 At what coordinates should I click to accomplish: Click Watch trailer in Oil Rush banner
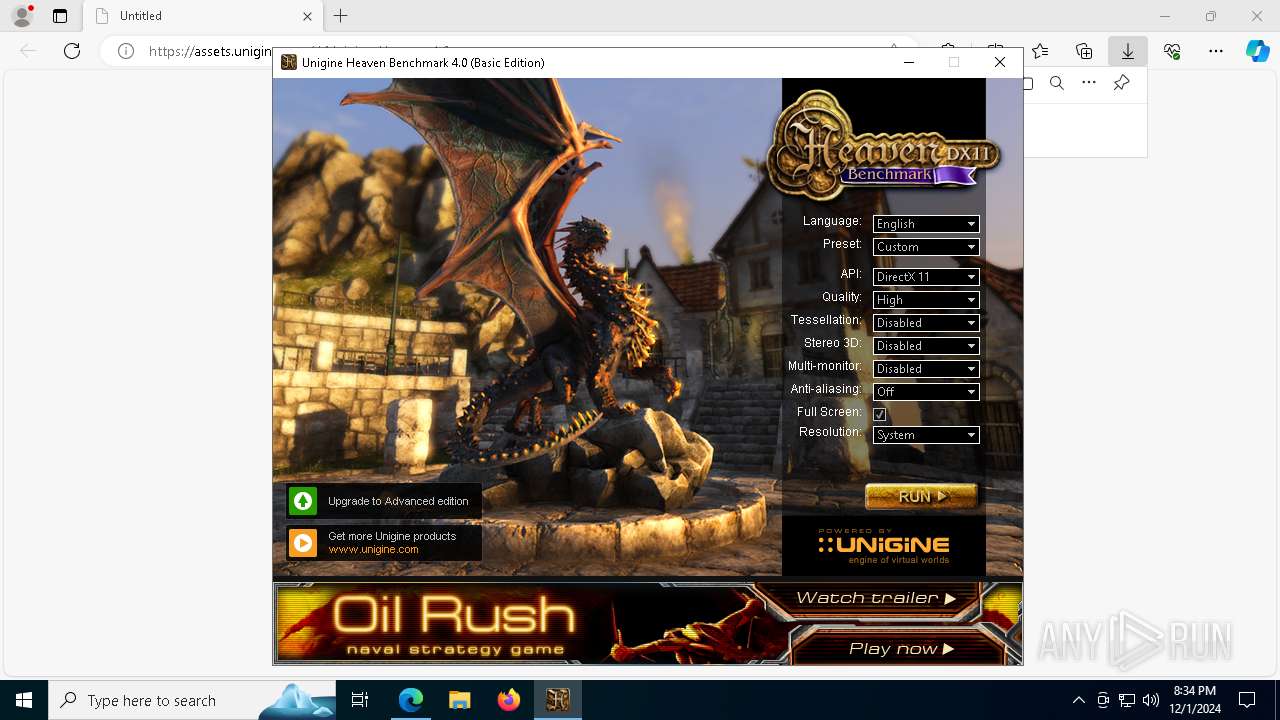pyautogui.click(x=877, y=598)
